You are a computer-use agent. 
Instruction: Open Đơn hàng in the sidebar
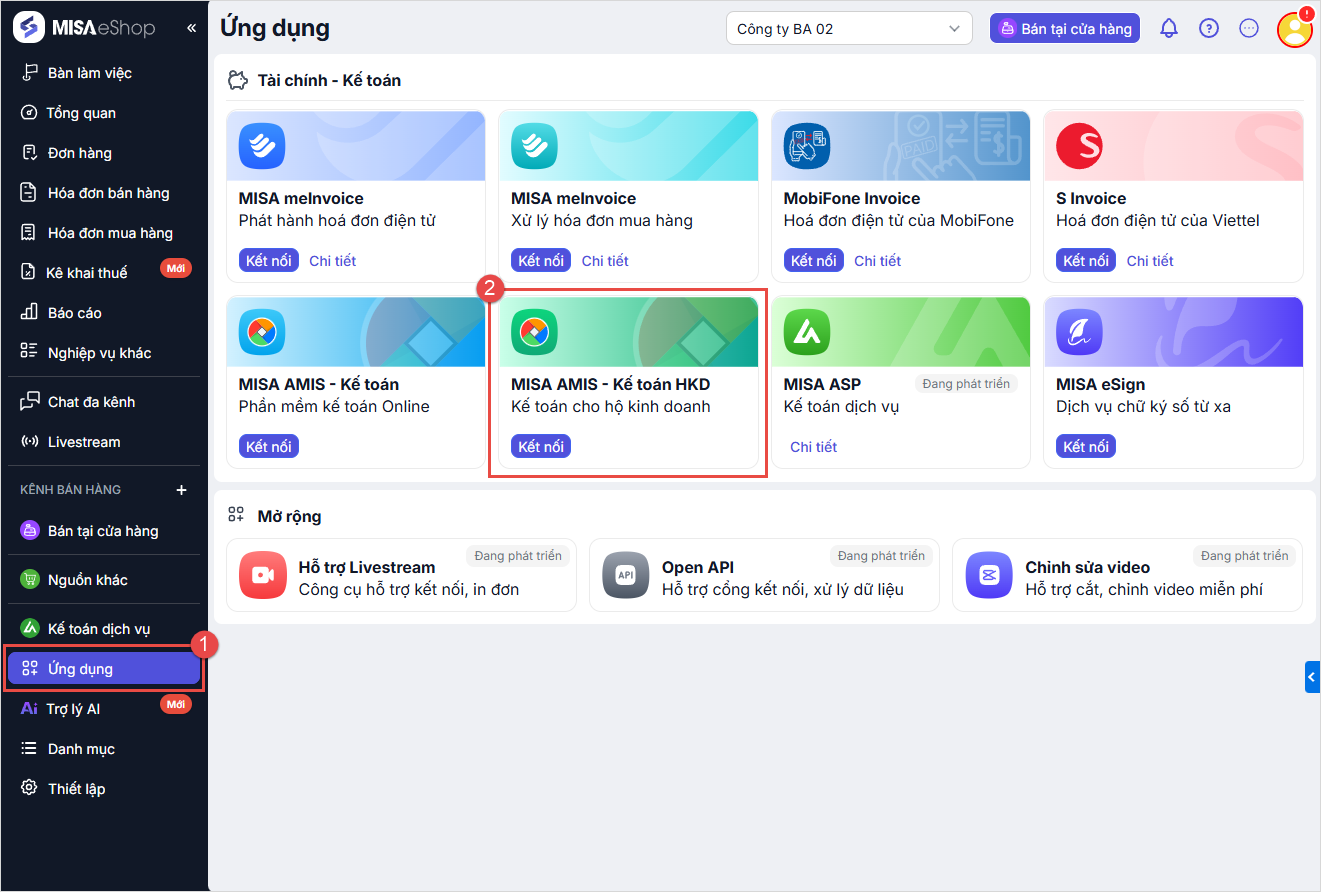point(79,153)
